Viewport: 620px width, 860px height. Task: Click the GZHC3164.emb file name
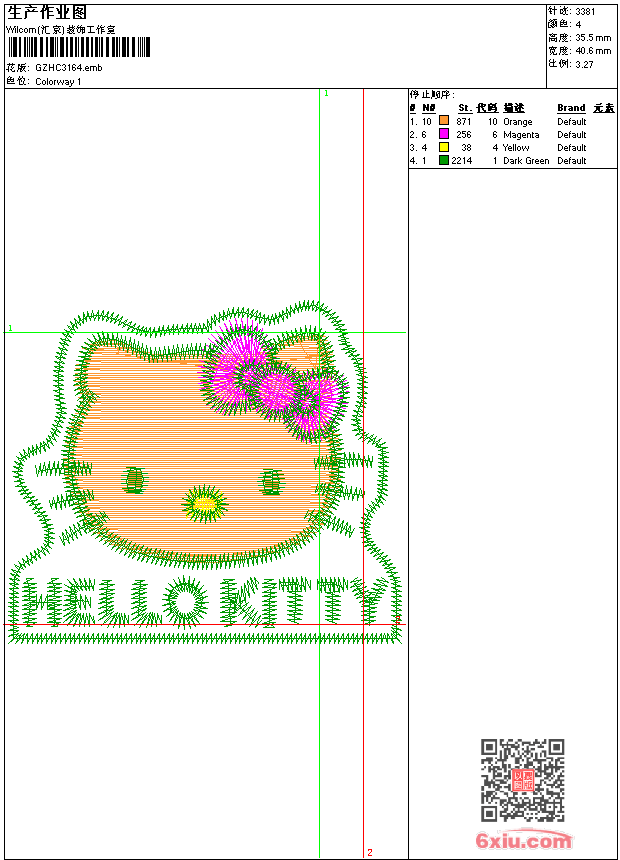point(69,68)
